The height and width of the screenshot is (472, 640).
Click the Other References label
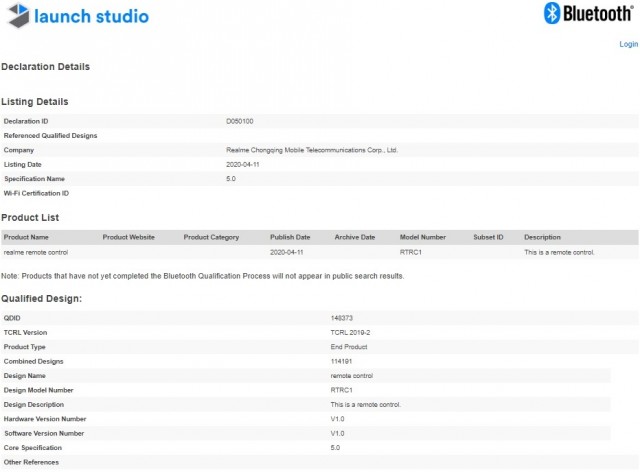(31, 462)
